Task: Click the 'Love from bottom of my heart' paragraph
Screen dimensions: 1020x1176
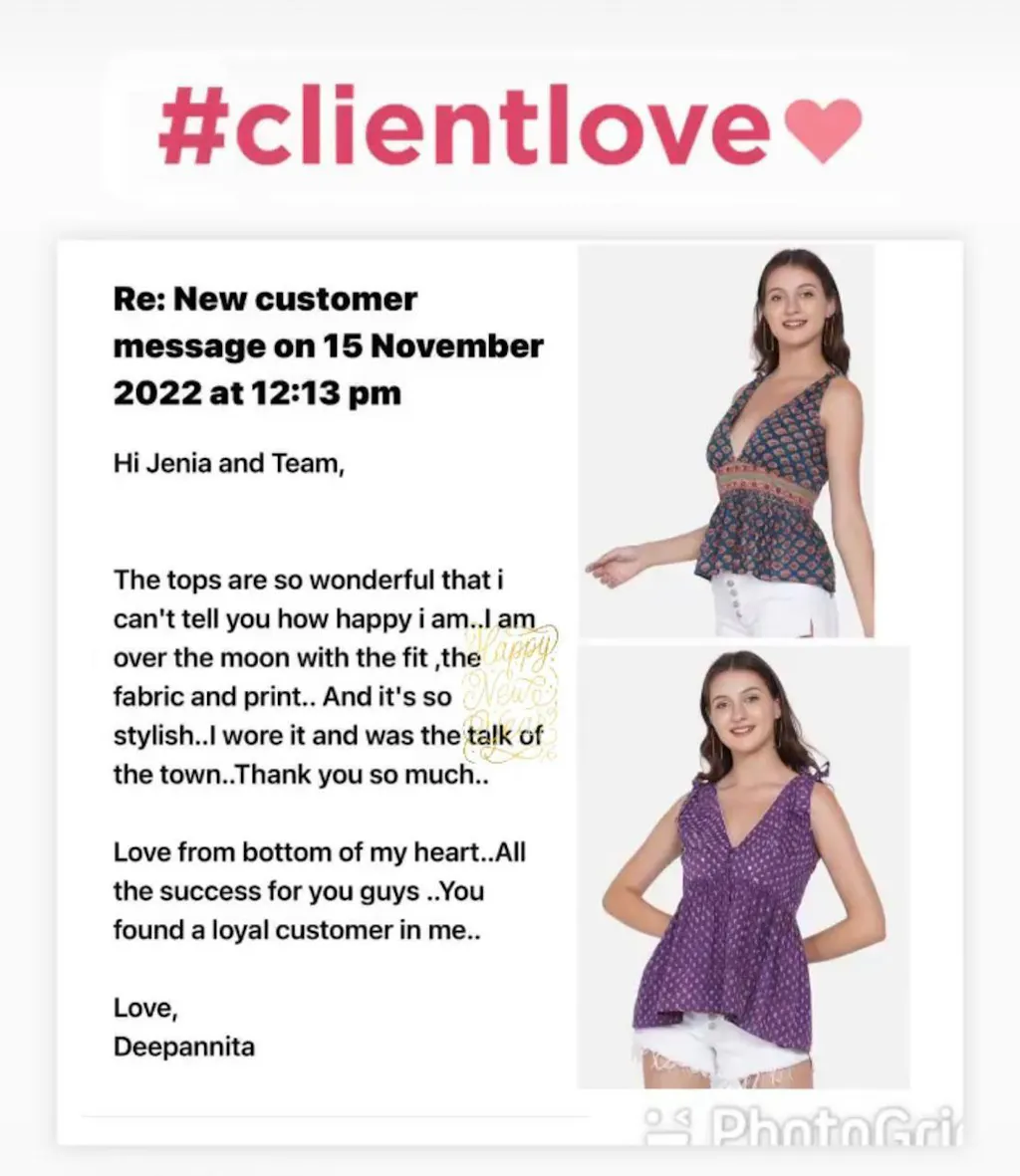Action: pos(320,891)
